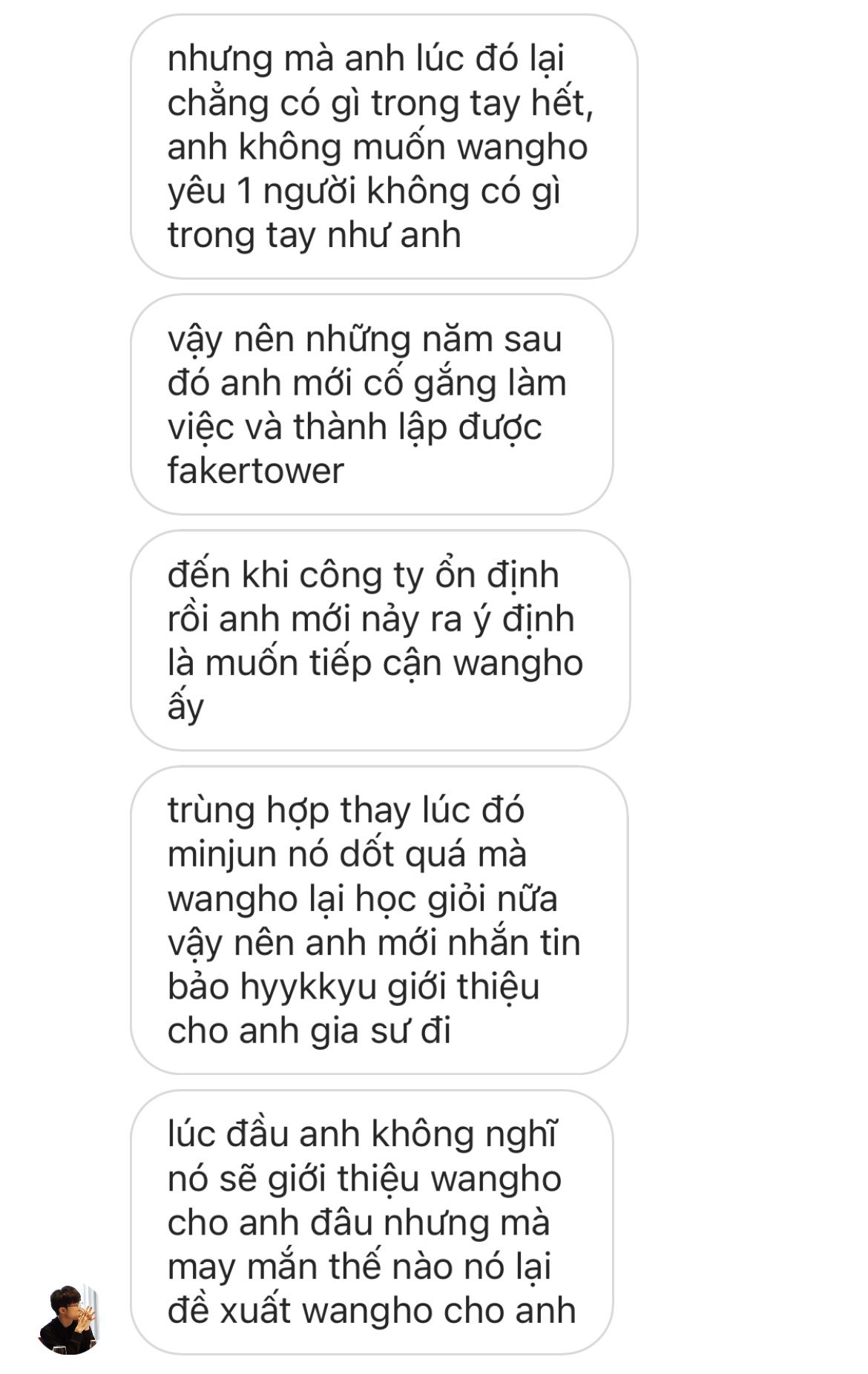Click the single word 'ấy' ending third message
This screenshot has width=868, height=1374.
[185, 706]
